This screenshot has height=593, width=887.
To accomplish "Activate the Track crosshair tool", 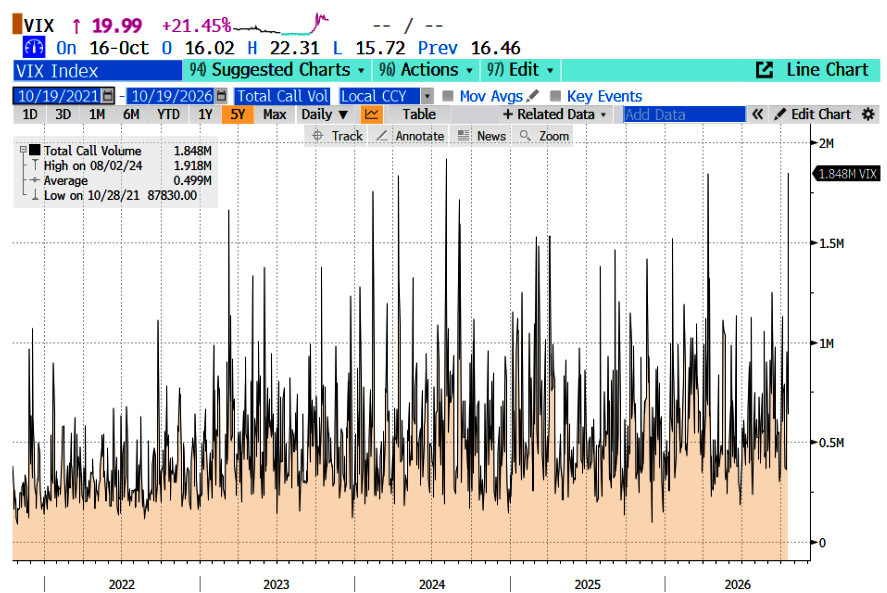I will click(337, 136).
